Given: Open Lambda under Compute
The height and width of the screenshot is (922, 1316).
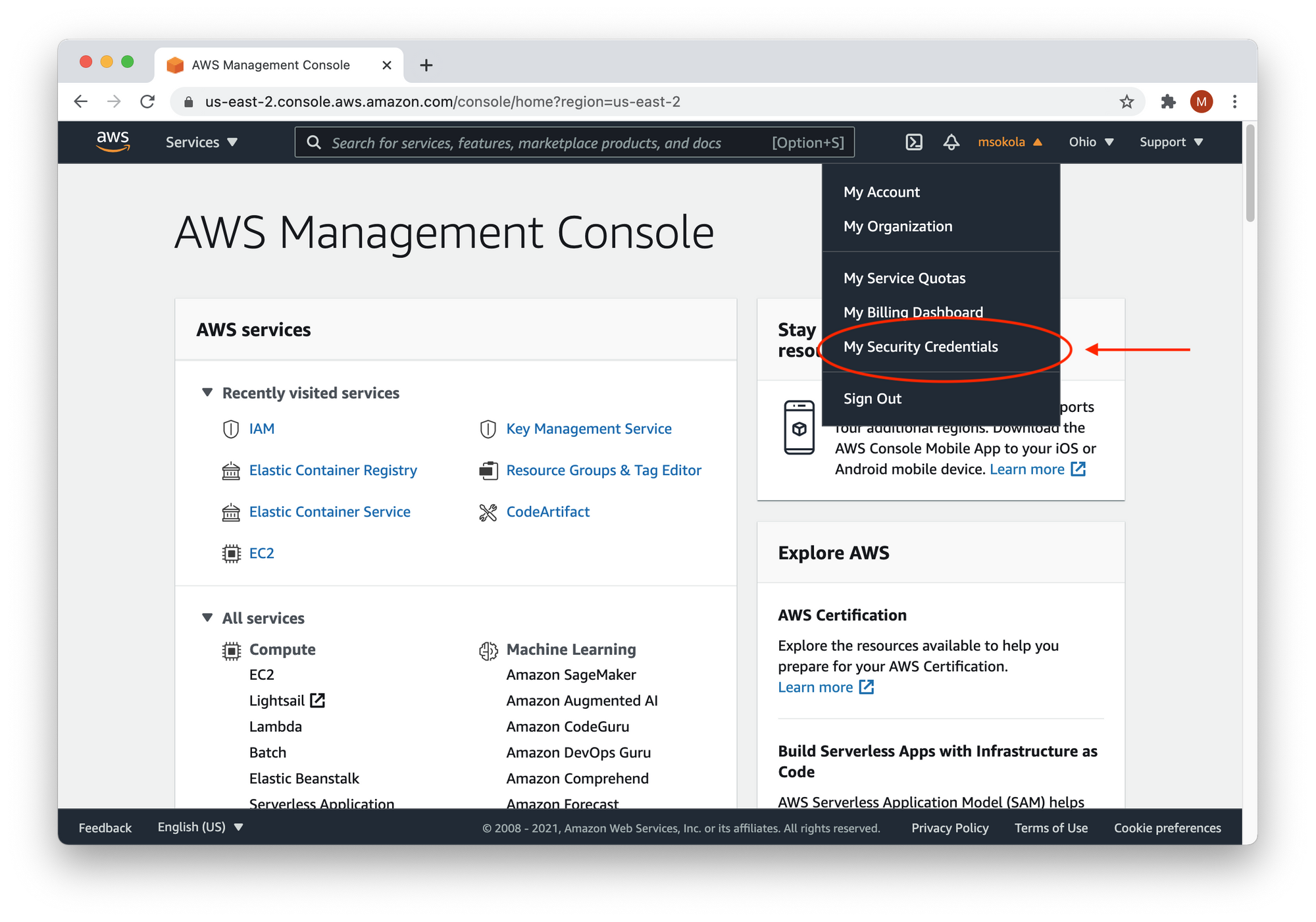Looking at the screenshot, I should click(x=275, y=727).
